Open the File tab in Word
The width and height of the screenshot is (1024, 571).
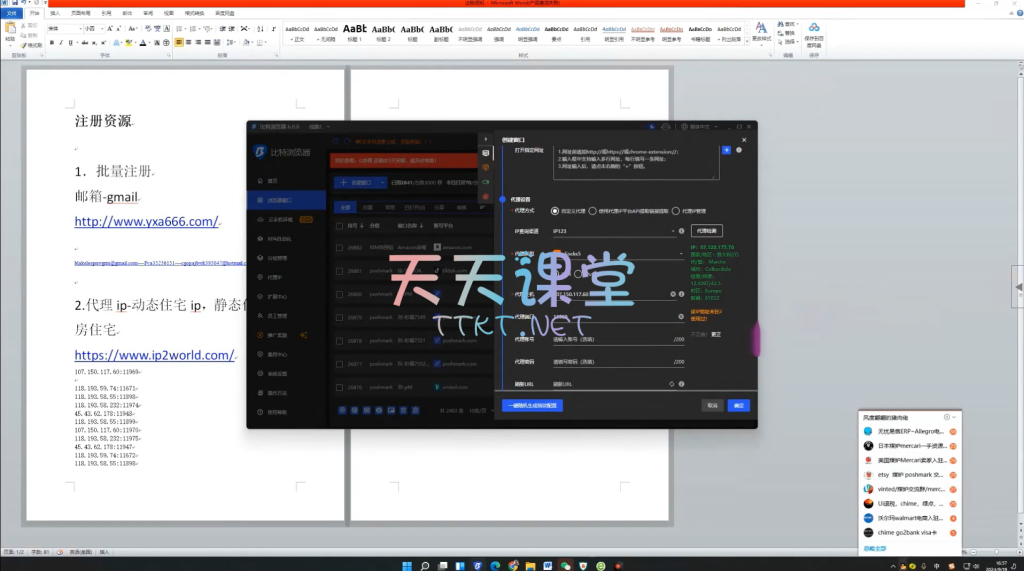11,13
